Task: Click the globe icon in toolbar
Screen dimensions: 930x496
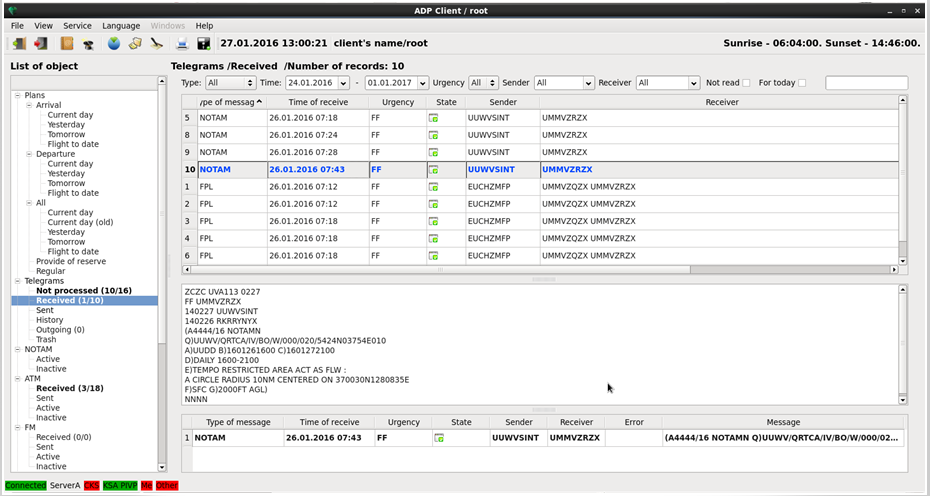Action: pyautogui.click(x=114, y=44)
